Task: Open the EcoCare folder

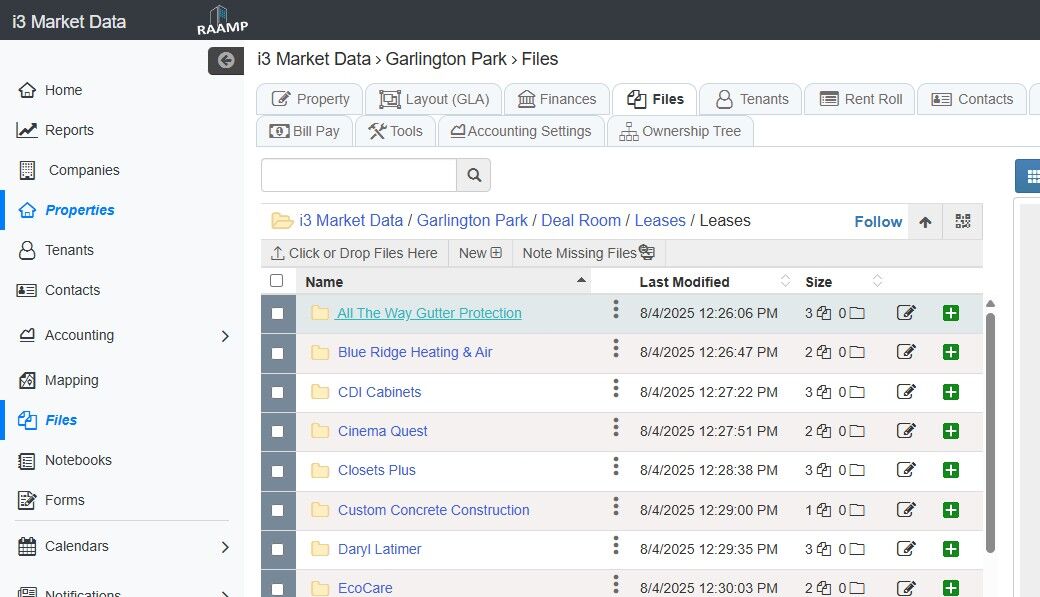Action: [365, 588]
